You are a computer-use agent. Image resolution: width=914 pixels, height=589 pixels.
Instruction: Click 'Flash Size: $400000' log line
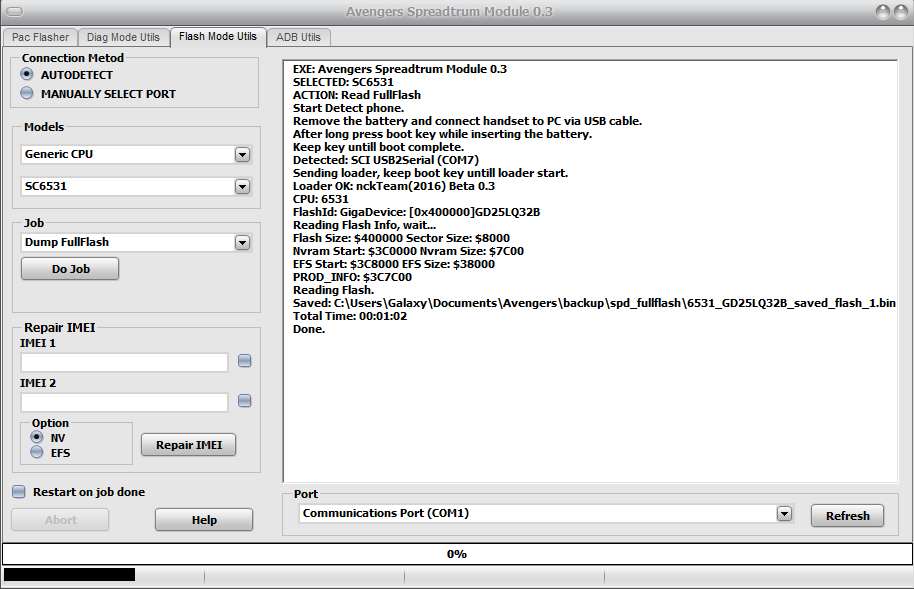coord(401,238)
